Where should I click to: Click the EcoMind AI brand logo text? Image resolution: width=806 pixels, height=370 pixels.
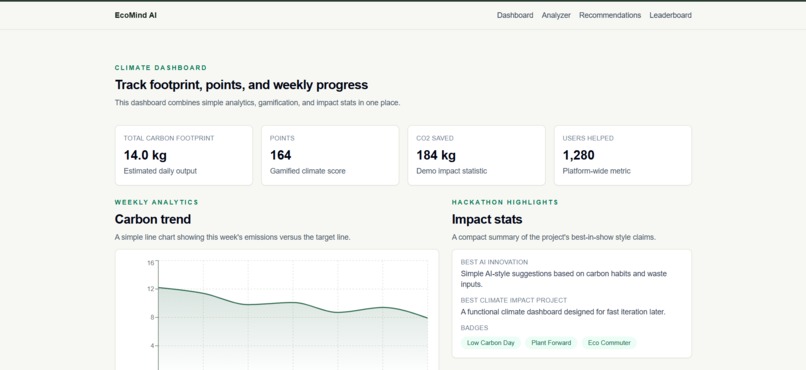[x=136, y=15]
